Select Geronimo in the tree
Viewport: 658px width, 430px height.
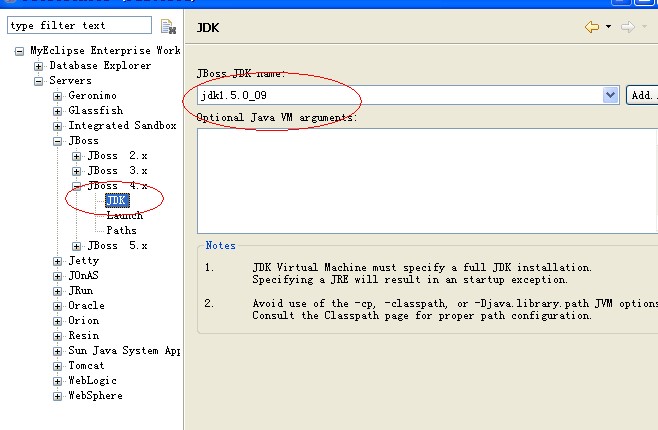[x=92, y=96]
